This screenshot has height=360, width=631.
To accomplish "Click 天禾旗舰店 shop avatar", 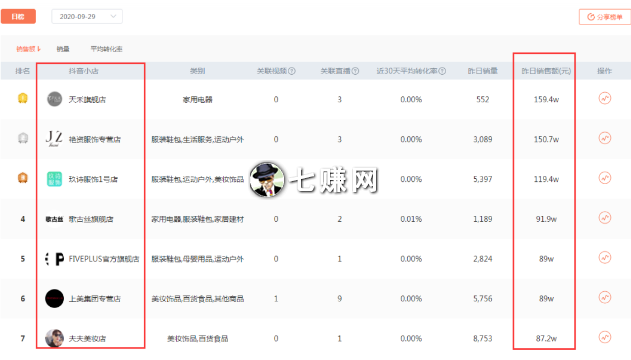I will [54, 99].
